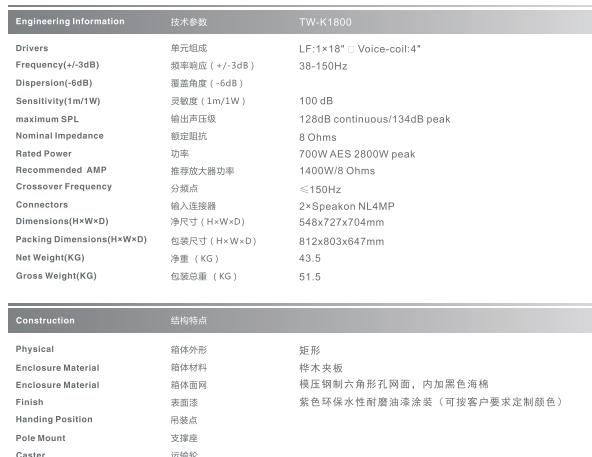
Task: Click the 'maximum SPL' label
Action: tap(47, 119)
